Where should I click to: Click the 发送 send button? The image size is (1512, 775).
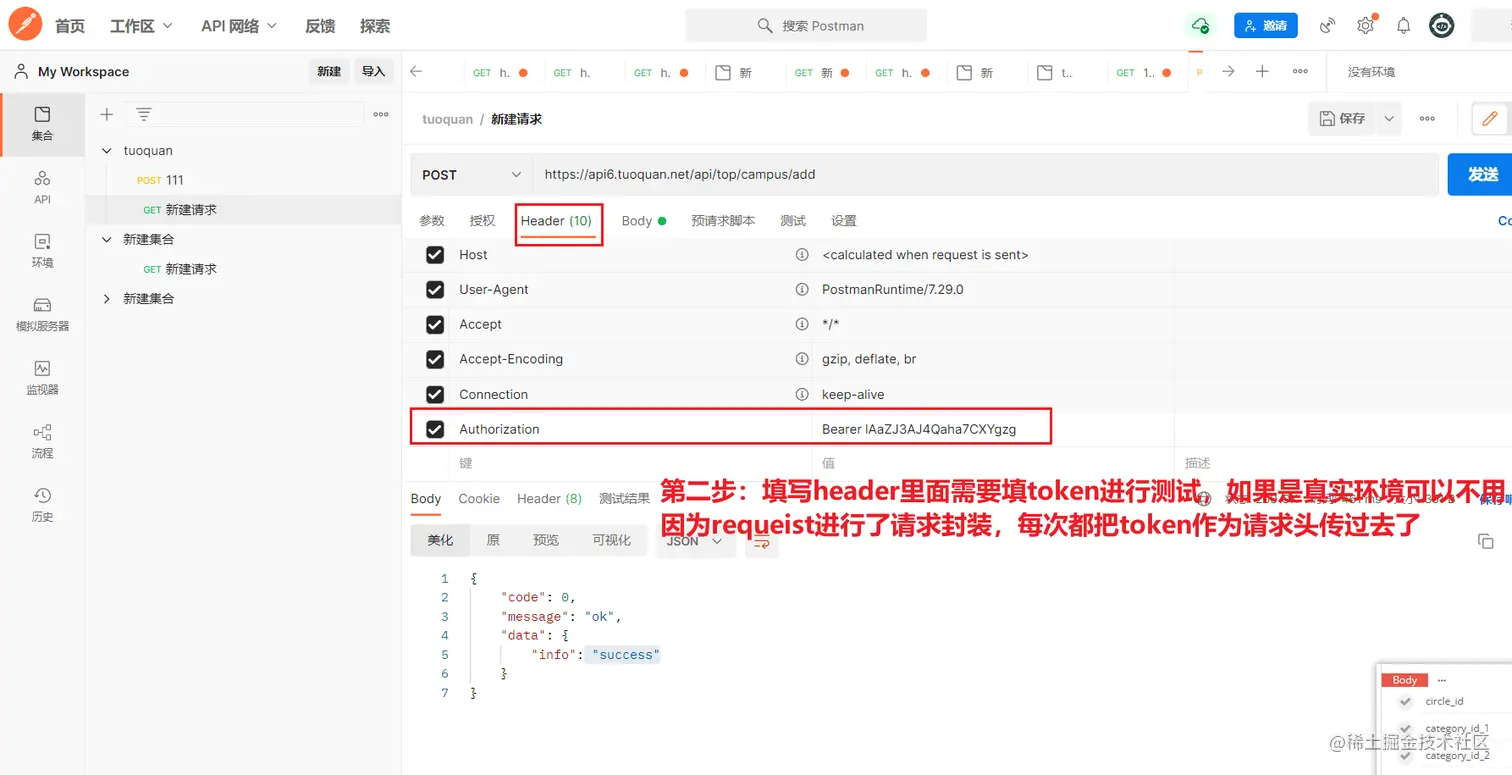point(1481,174)
